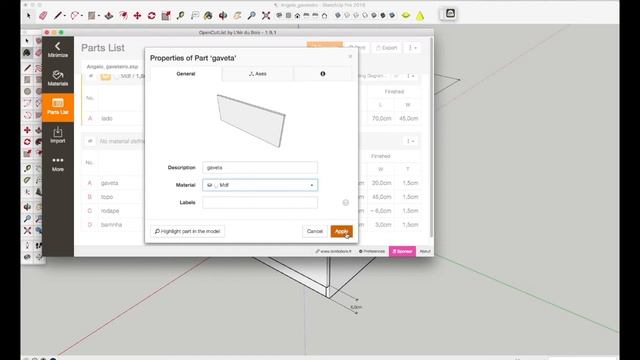Click Apply in properties dialog
Screen dimensions: 640x360
click(342, 231)
